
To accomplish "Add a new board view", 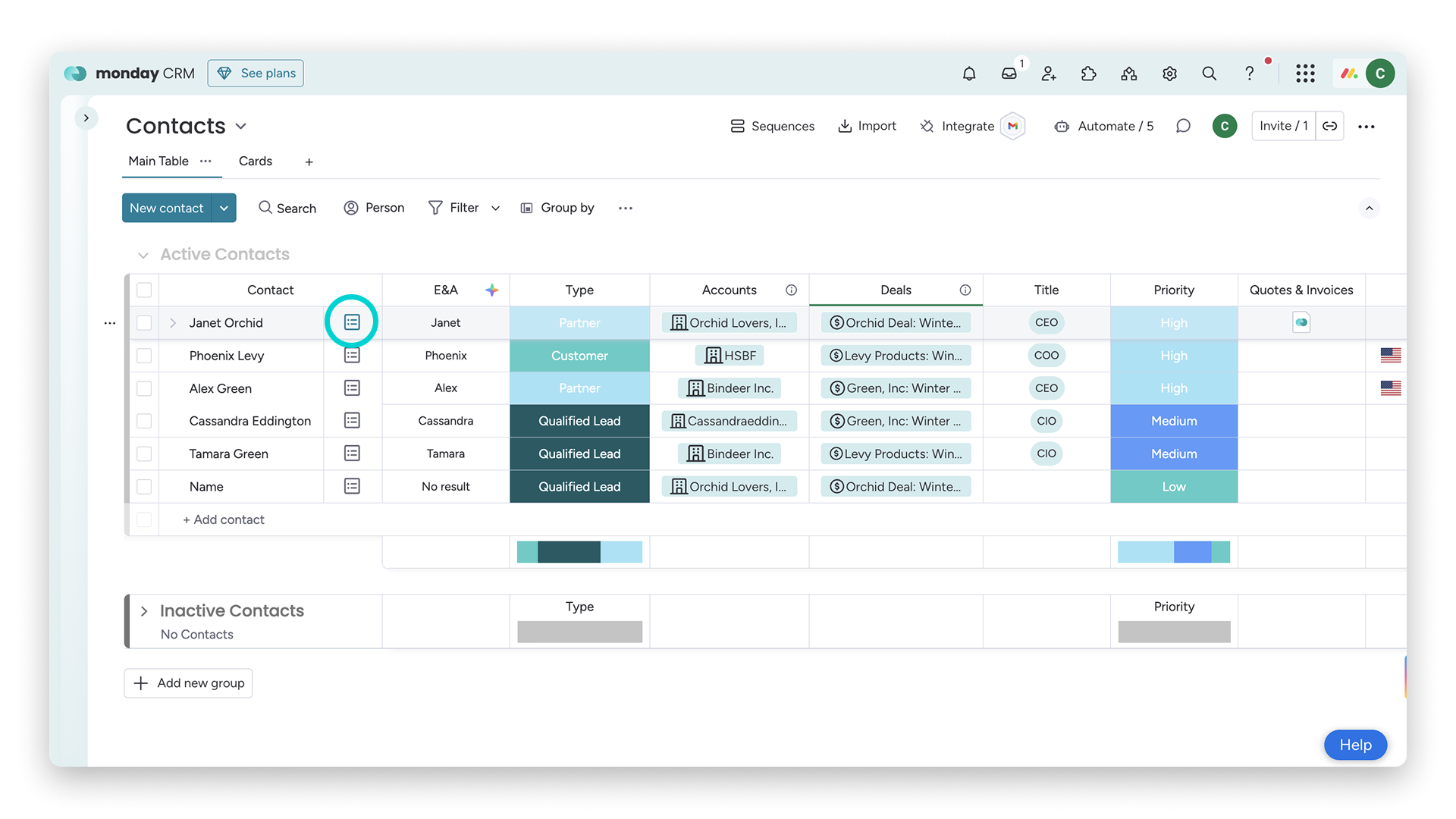I will (x=309, y=162).
